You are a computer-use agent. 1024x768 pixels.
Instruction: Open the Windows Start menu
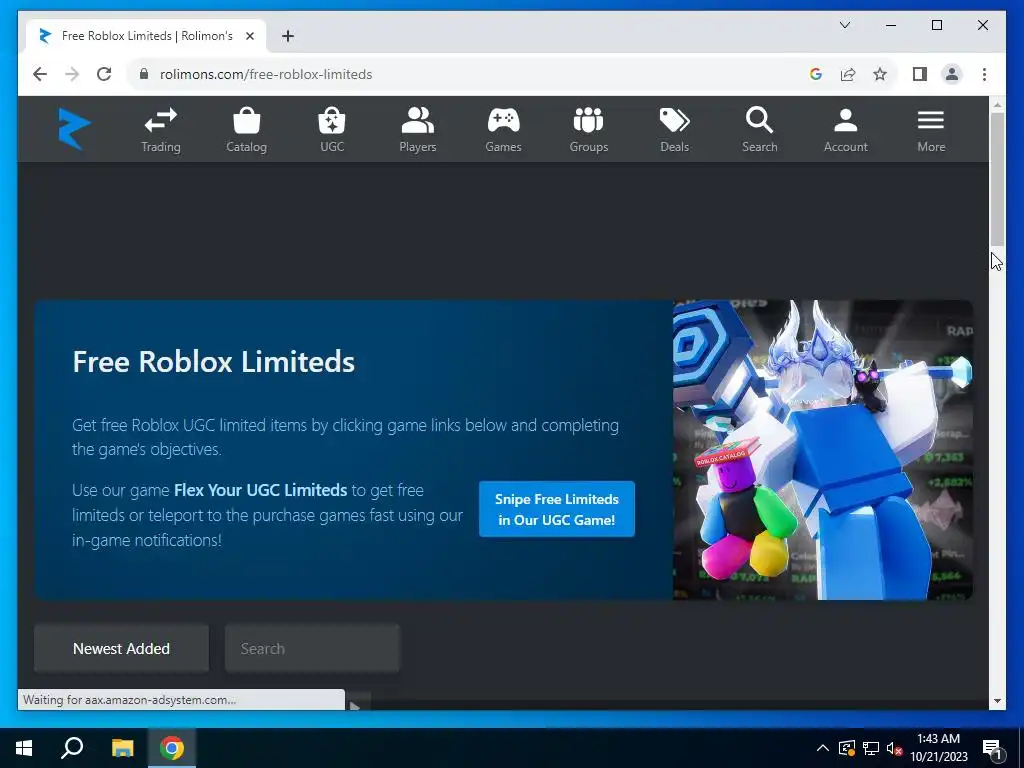(24, 748)
